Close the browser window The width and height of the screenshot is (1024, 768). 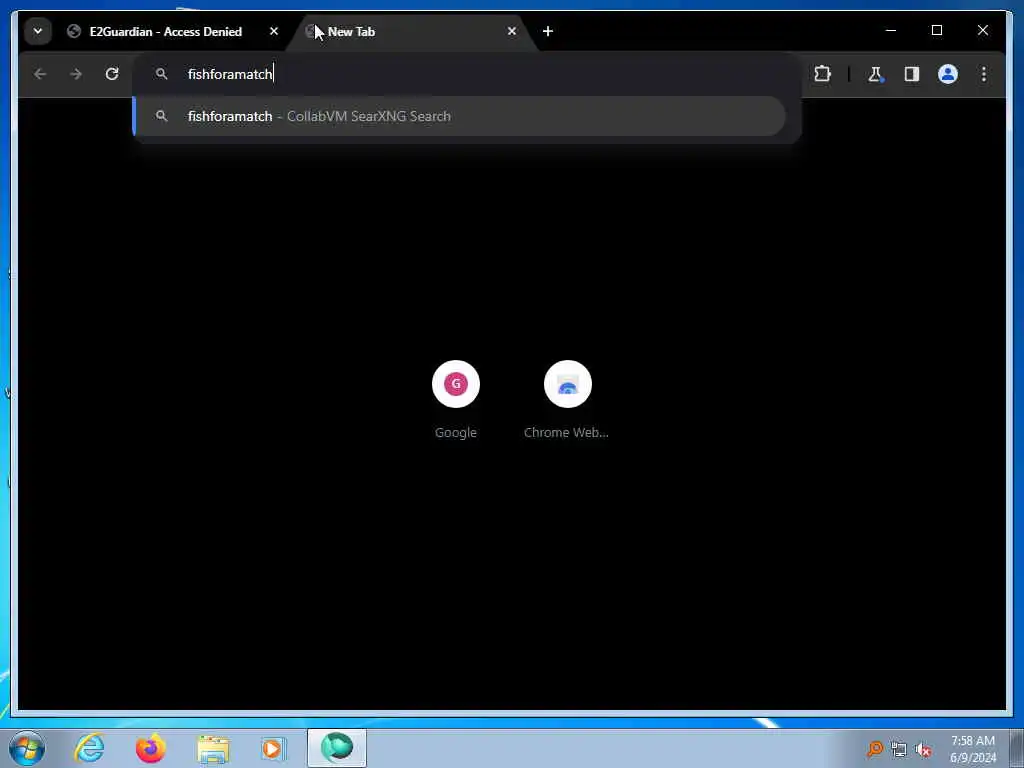[982, 30]
